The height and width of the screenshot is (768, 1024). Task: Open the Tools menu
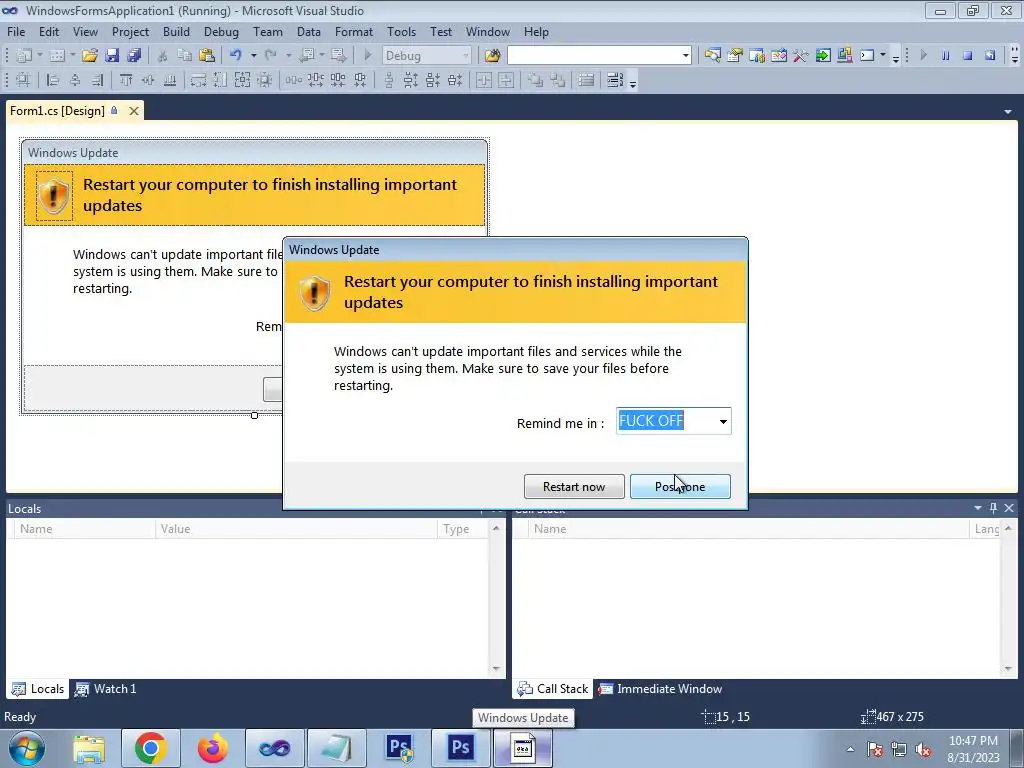click(x=401, y=32)
